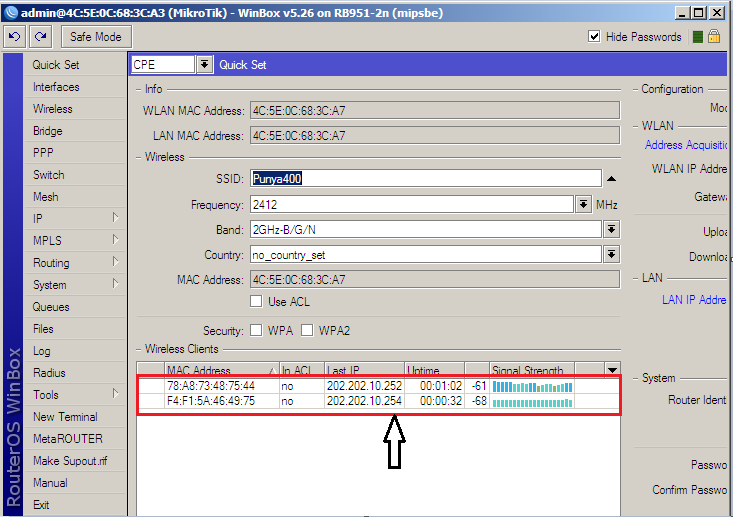733x517 pixels.
Task: Open the Mesh menu
Action: (75, 197)
